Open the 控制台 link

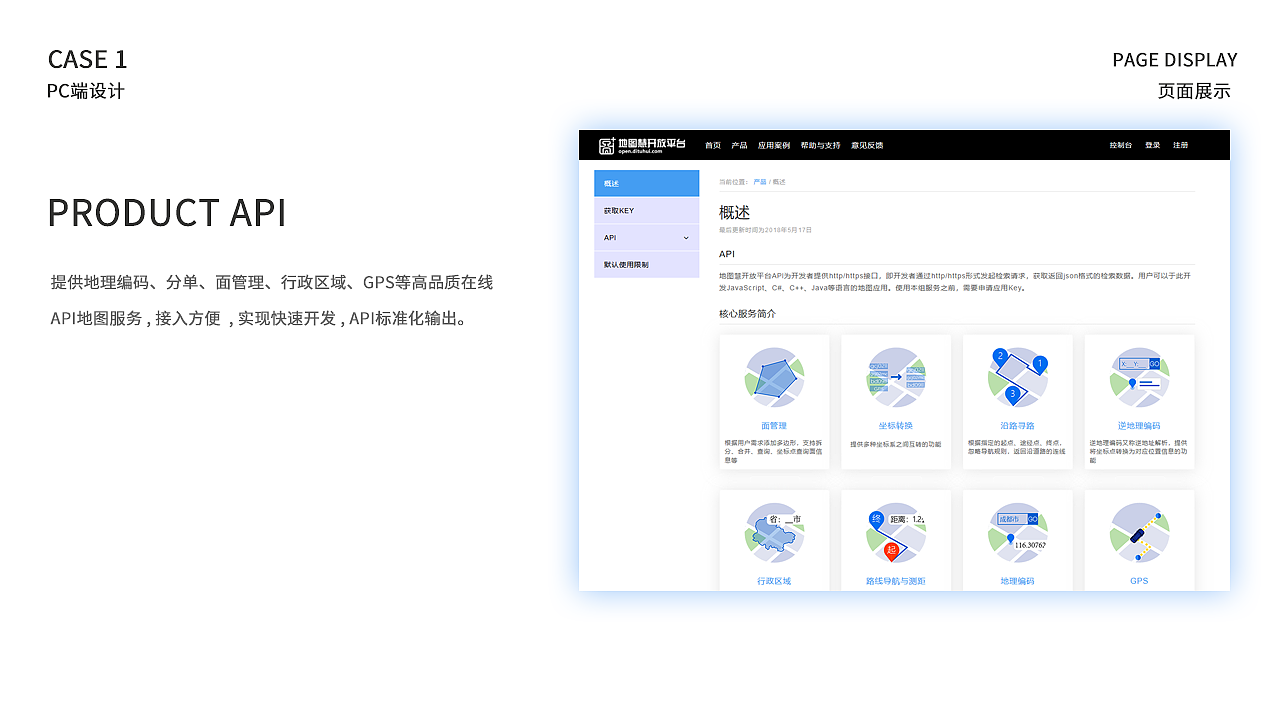coord(1121,146)
